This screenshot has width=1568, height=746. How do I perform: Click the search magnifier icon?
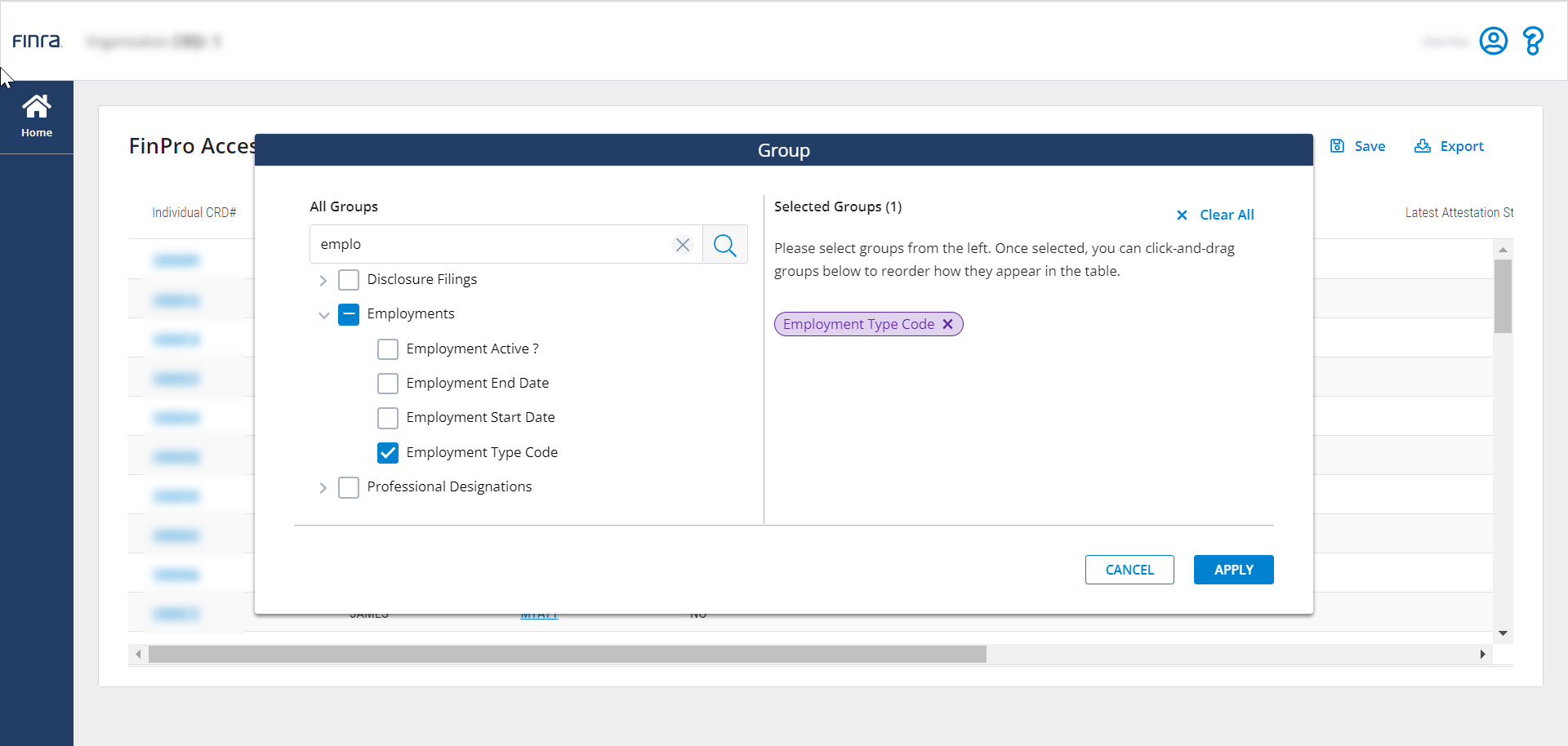click(724, 245)
